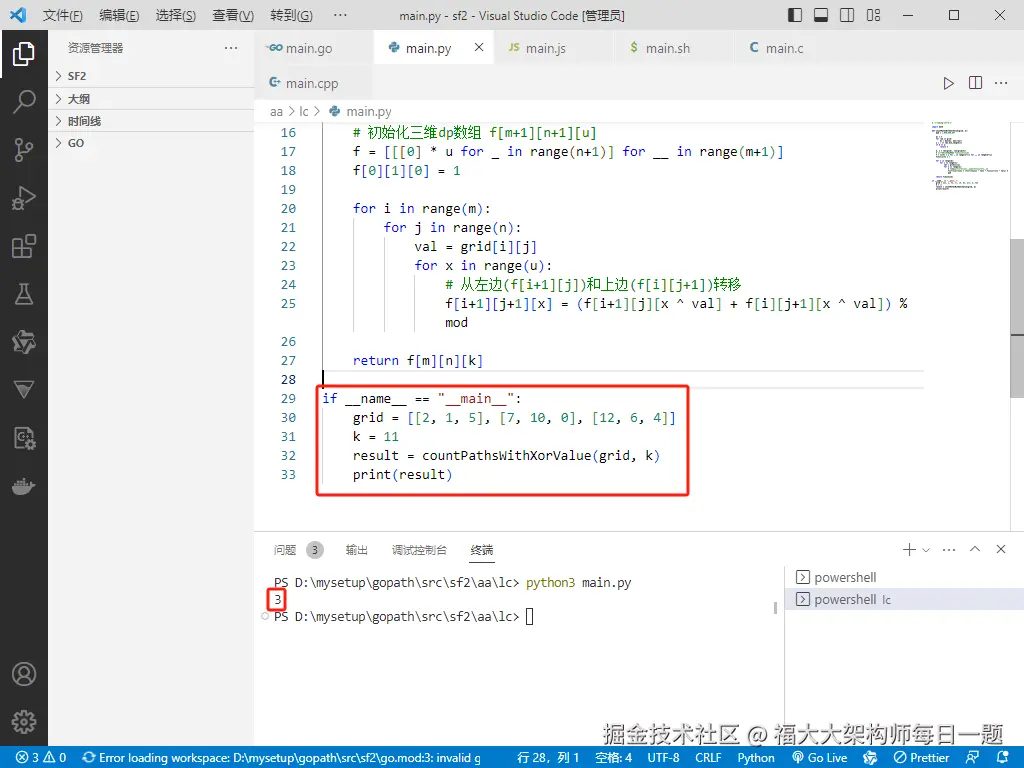The height and width of the screenshot is (768, 1024).
Task: Open the Source Control view icon
Action: coord(24,150)
